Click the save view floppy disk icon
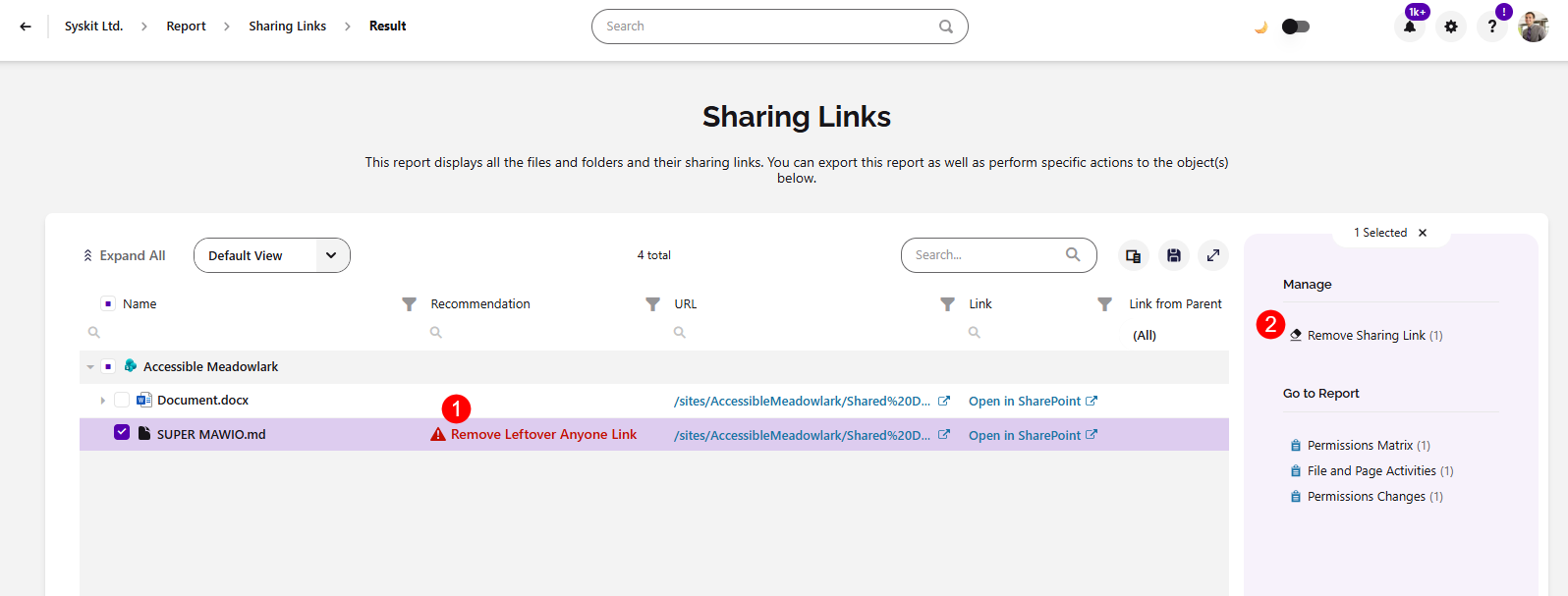This screenshot has height=596, width=1568. pyautogui.click(x=1173, y=255)
